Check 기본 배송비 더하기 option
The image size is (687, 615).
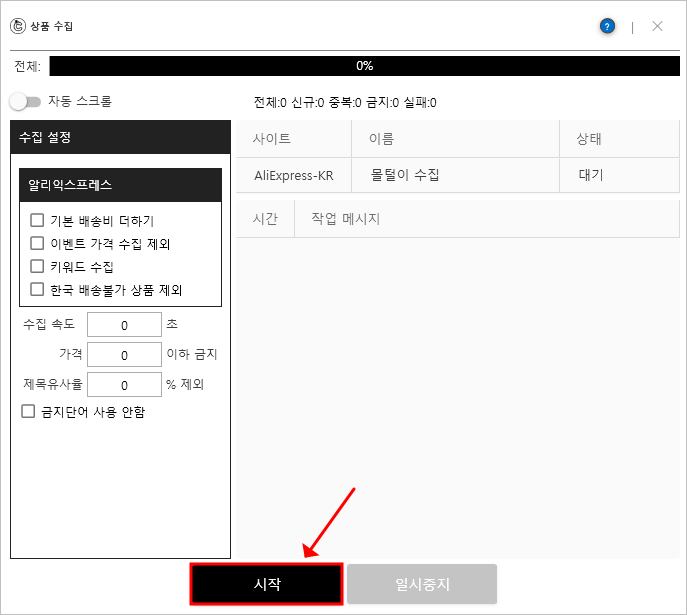[37, 220]
